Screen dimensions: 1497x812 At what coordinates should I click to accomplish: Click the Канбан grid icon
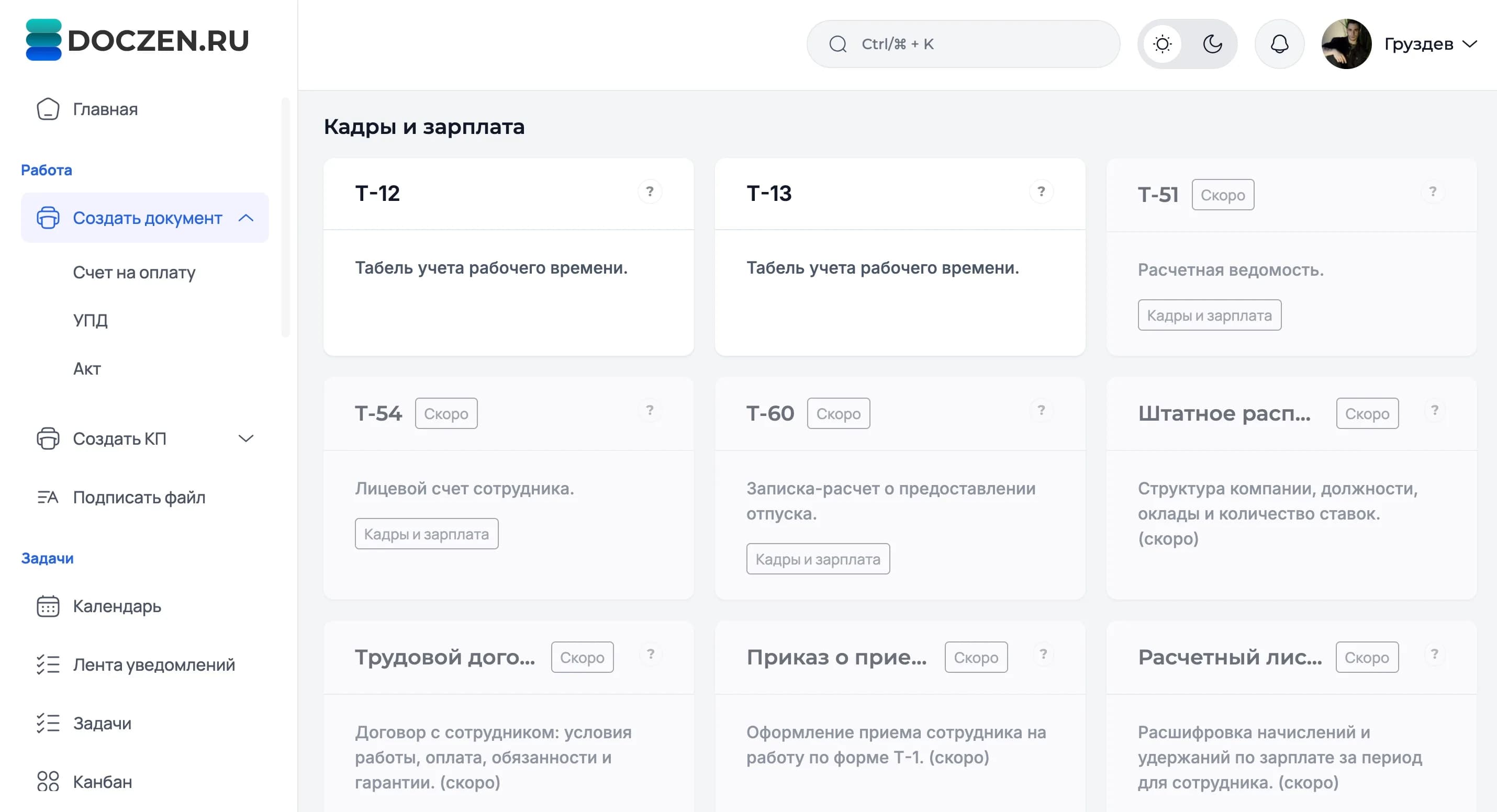click(48, 782)
